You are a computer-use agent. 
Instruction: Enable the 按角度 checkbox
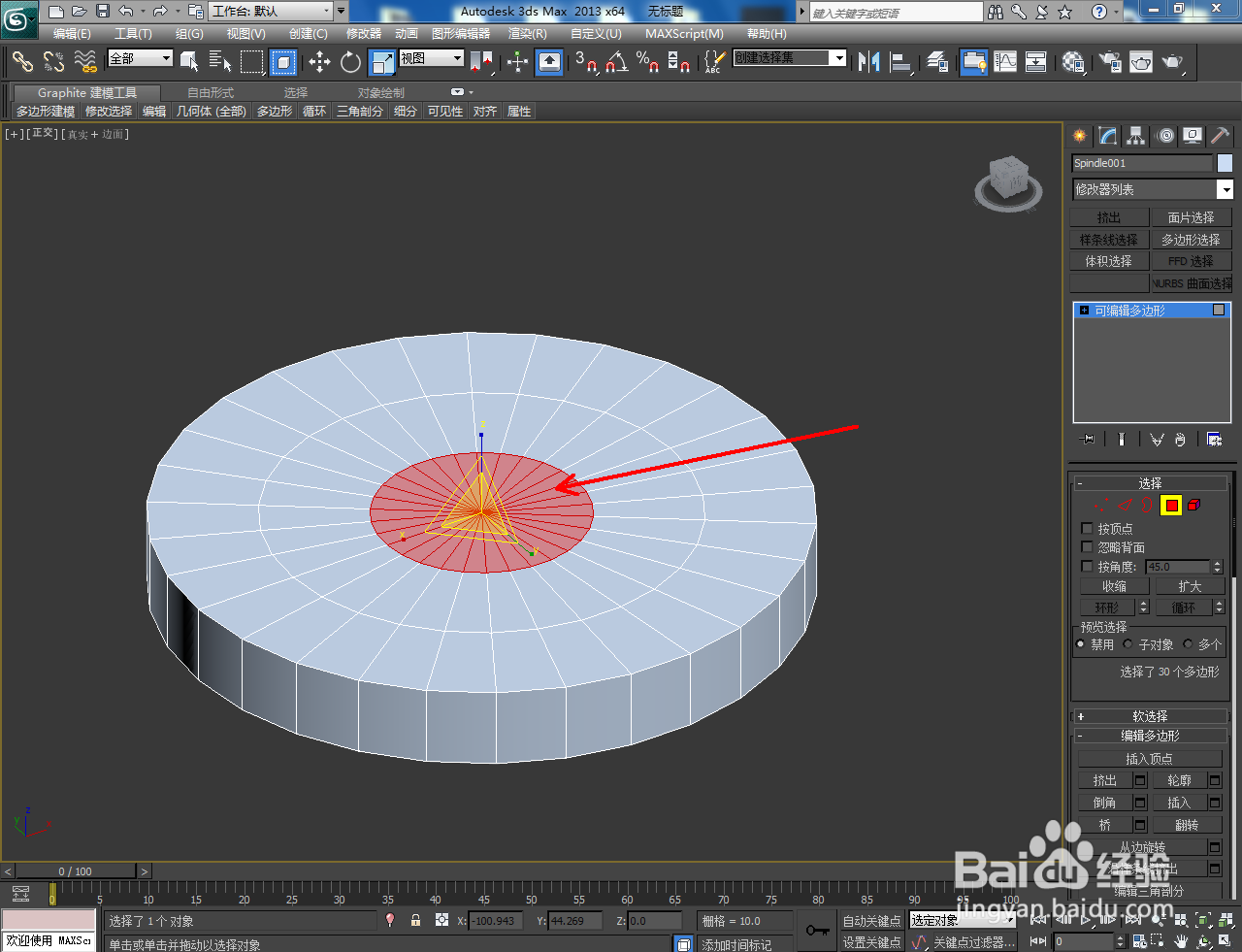pos(1087,566)
